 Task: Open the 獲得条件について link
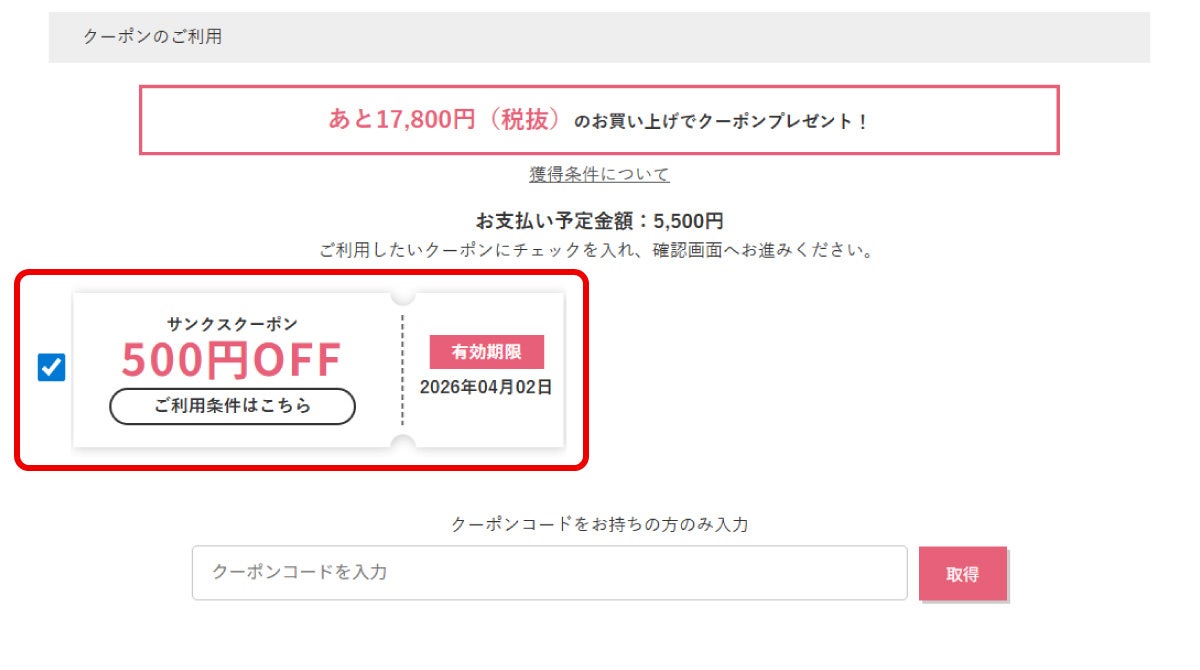[598, 173]
